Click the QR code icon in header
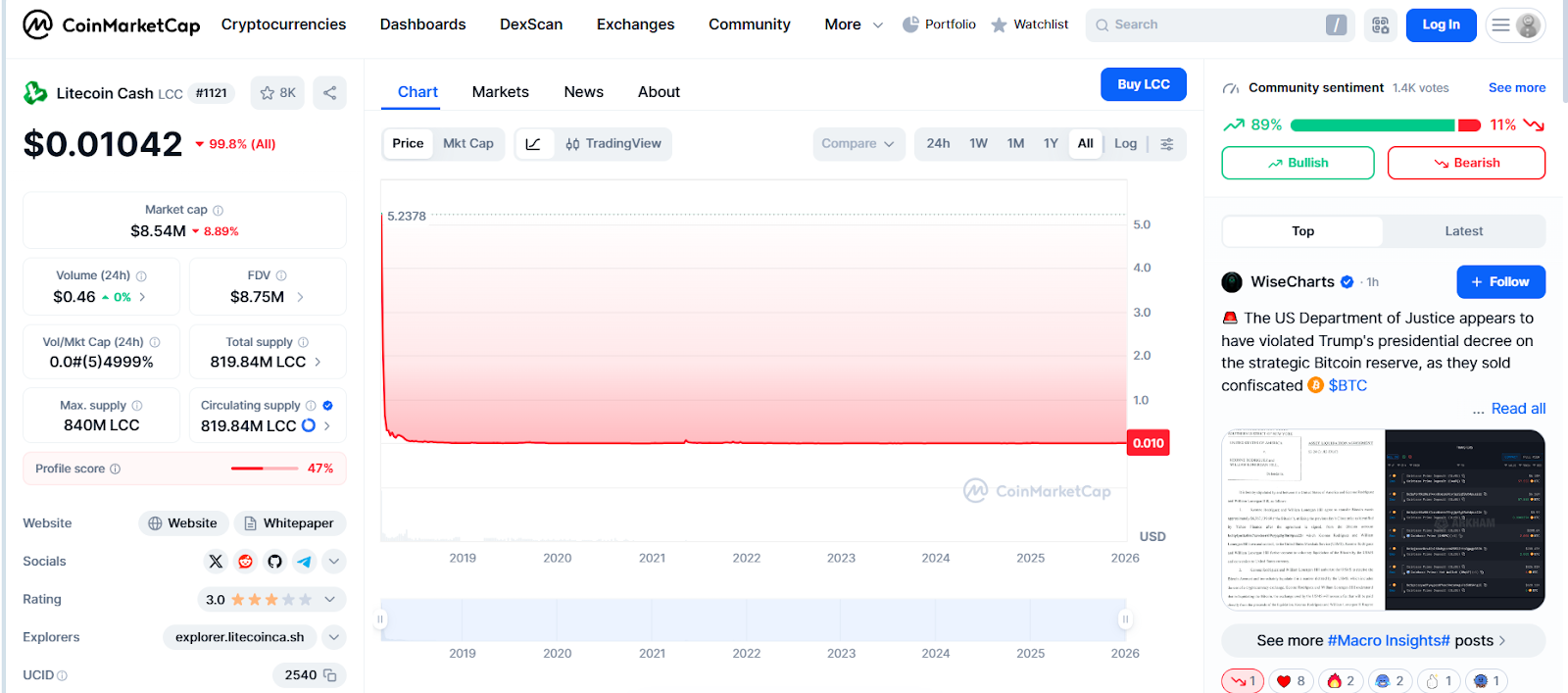1568x693 pixels. coord(1380,25)
